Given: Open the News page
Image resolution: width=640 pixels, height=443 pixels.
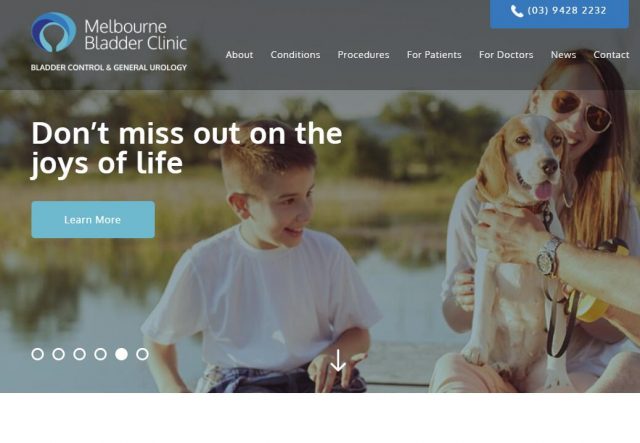Looking at the screenshot, I should [x=563, y=55].
